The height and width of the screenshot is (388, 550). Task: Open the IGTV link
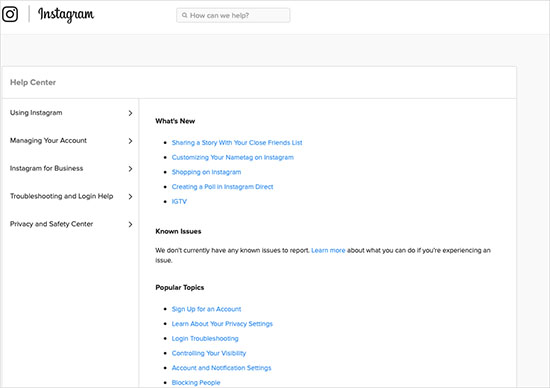[179, 201]
